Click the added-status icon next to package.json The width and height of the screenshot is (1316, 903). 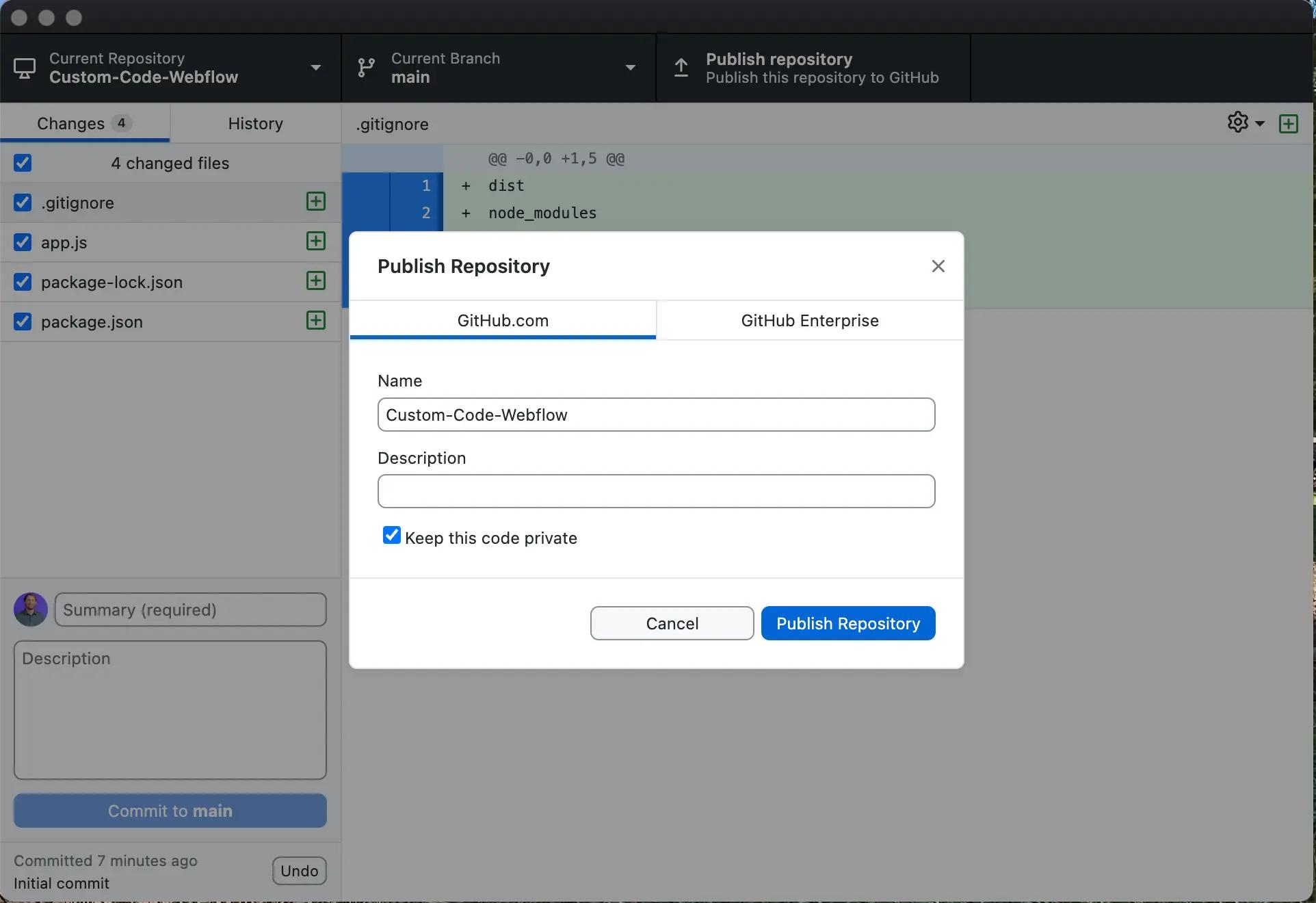316,320
